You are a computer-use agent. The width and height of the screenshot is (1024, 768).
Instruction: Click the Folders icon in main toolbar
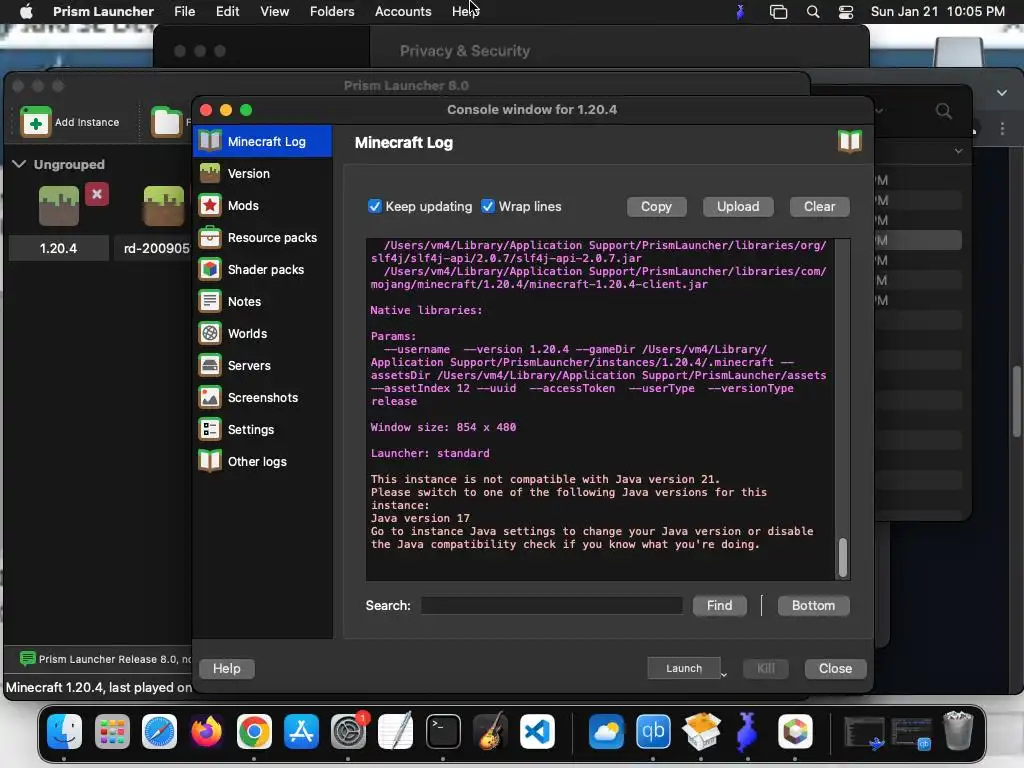(x=166, y=121)
